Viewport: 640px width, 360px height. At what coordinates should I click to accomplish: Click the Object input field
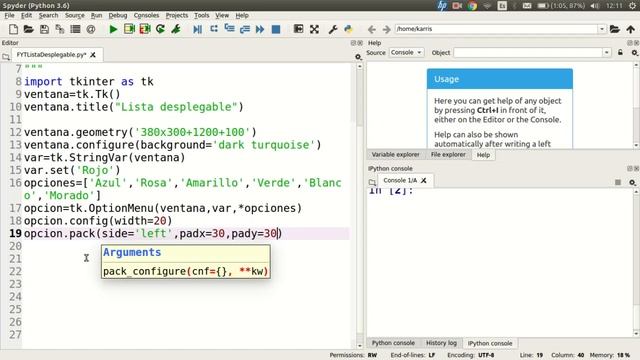pos(528,53)
